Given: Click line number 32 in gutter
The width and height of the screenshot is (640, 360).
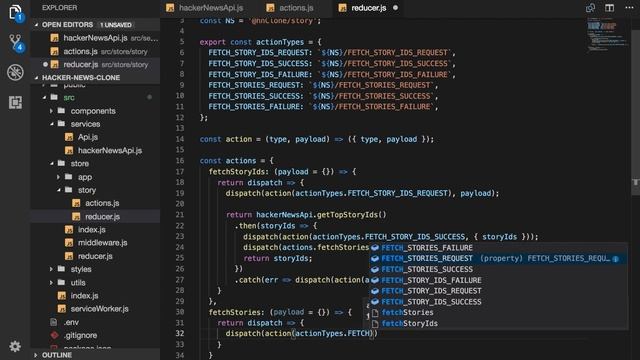Looking at the screenshot, I should (180, 333).
